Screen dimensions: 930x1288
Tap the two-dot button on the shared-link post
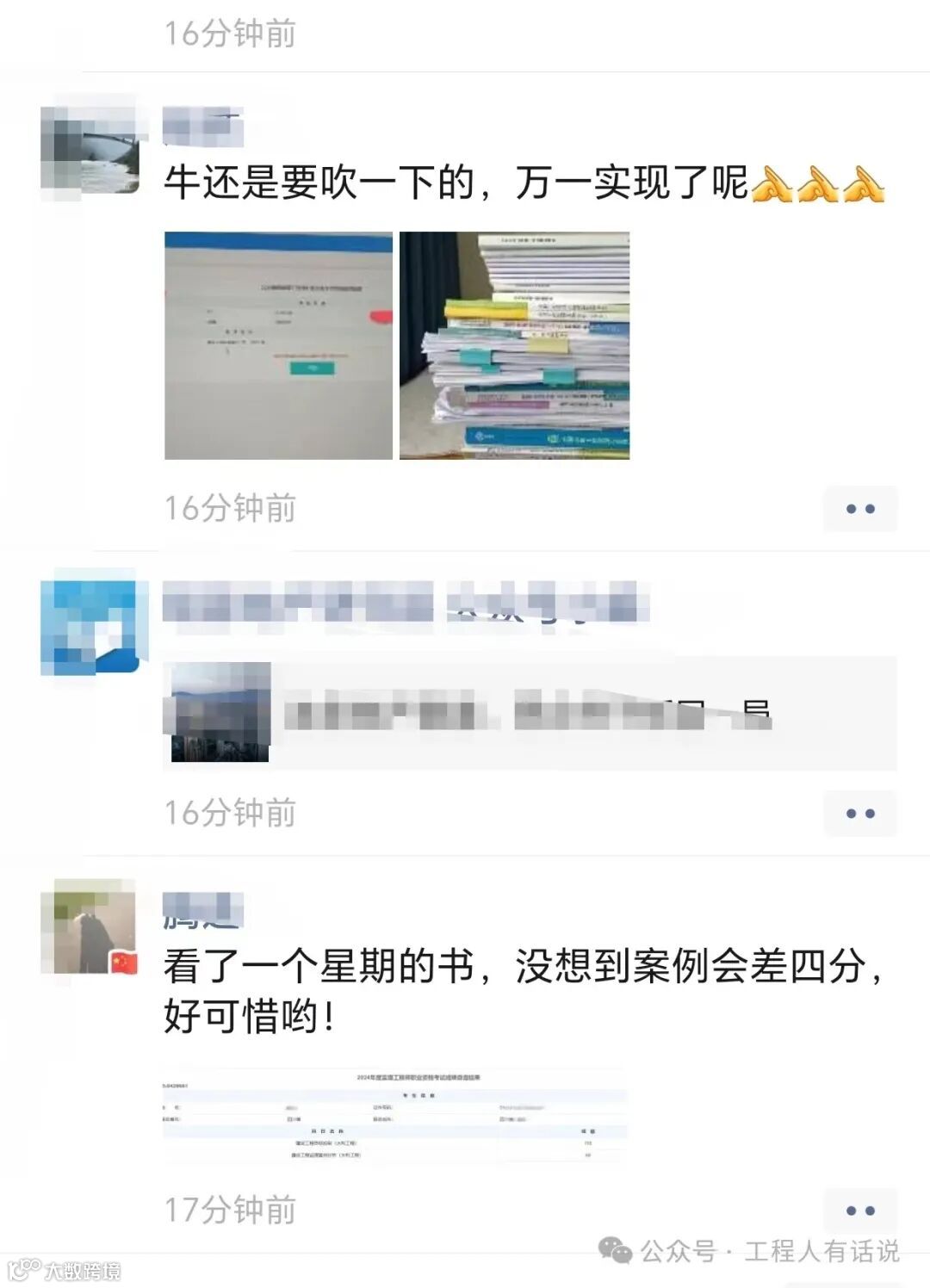tap(860, 814)
